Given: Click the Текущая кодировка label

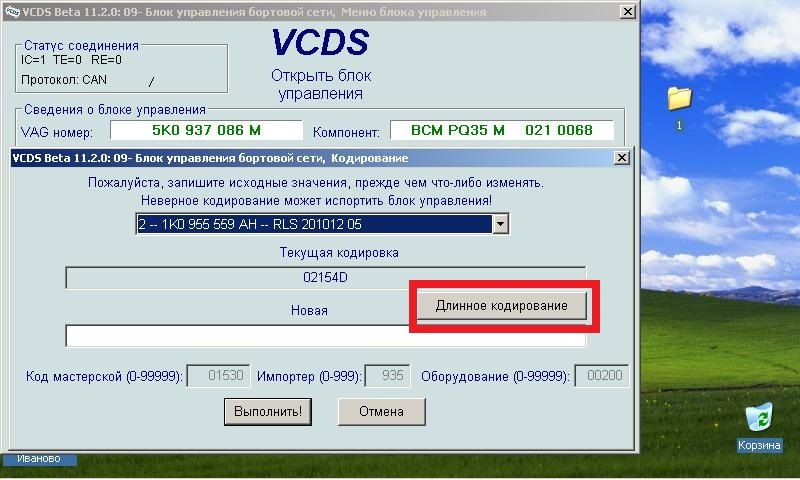Looking at the screenshot, I should pyautogui.click(x=339, y=252).
